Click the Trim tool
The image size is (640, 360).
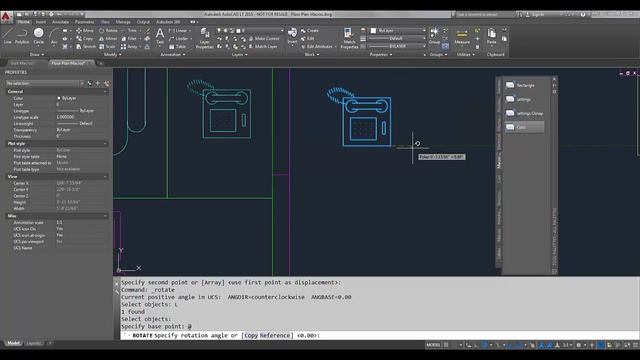point(129,31)
